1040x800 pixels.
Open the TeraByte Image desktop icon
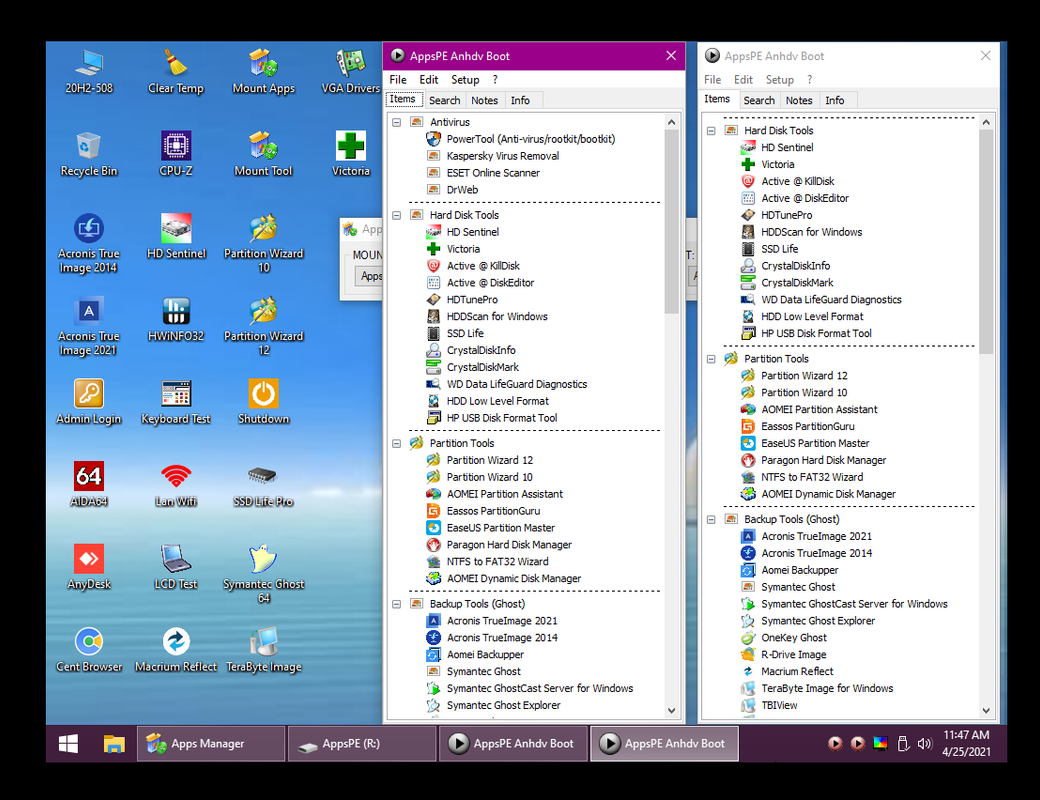click(263, 649)
